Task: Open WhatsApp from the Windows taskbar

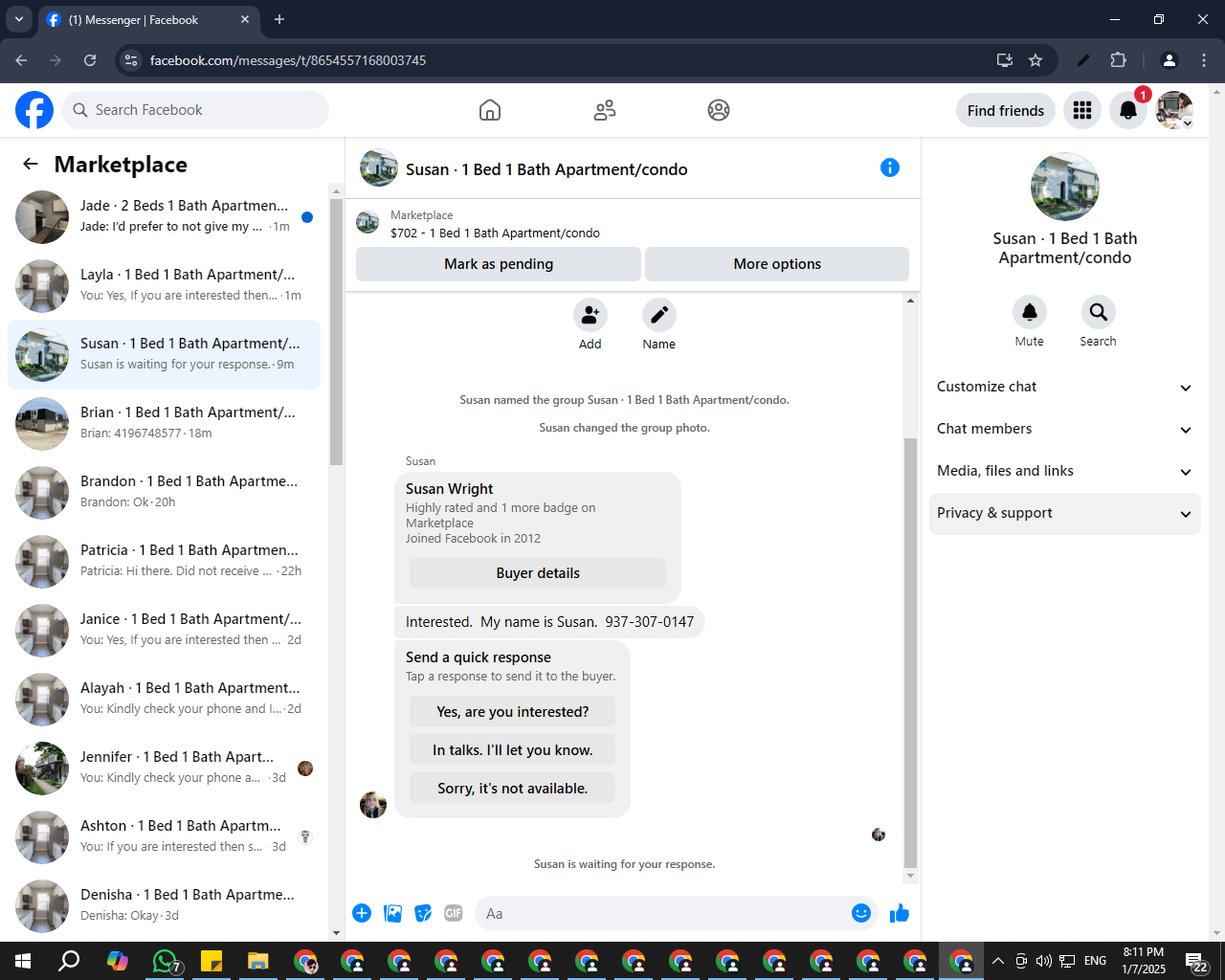Action: pyautogui.click(x=165, y=961)
